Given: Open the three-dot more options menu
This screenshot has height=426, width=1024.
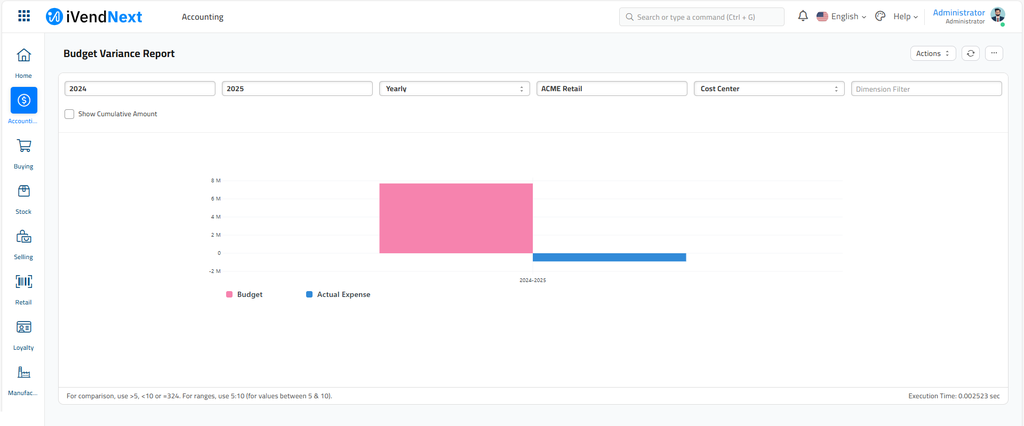Looking at the screenshot, I should (994, 53).
